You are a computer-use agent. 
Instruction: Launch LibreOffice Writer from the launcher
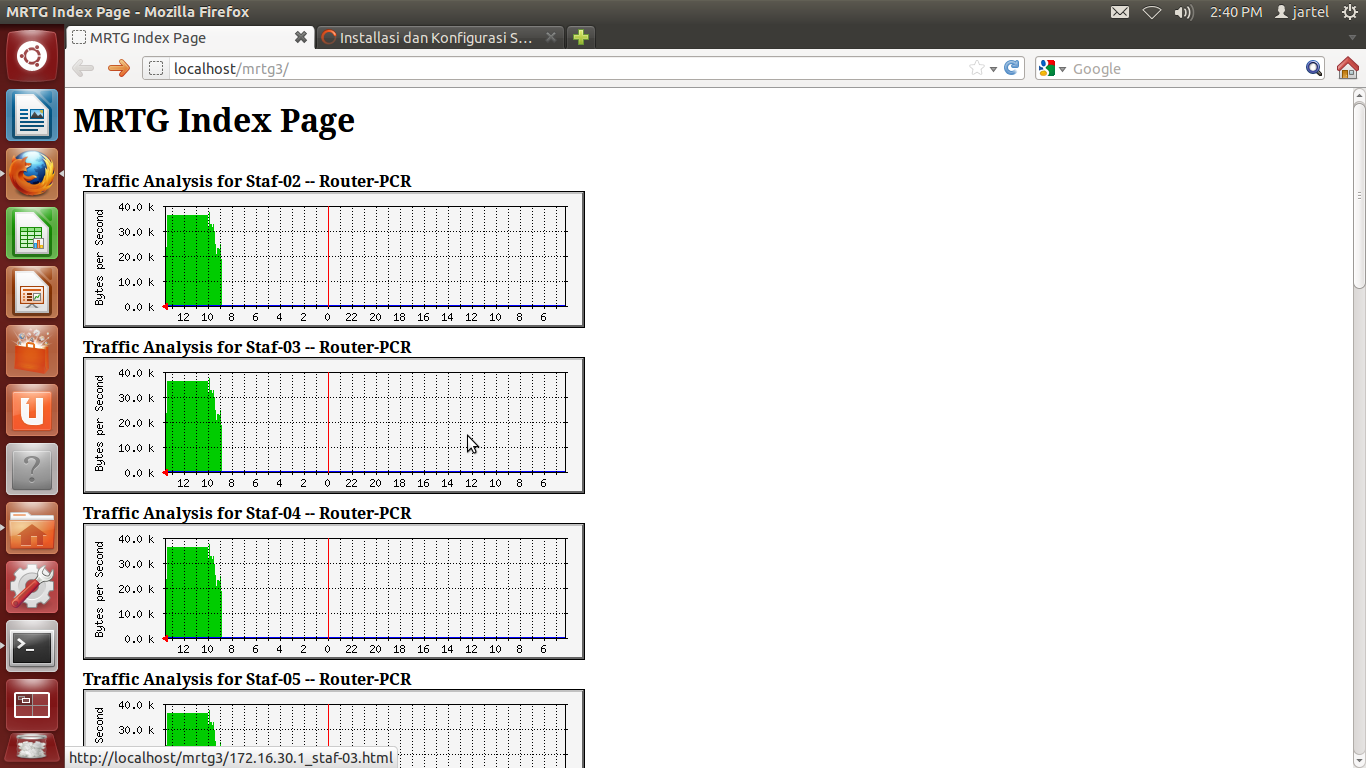pos(32,115)
